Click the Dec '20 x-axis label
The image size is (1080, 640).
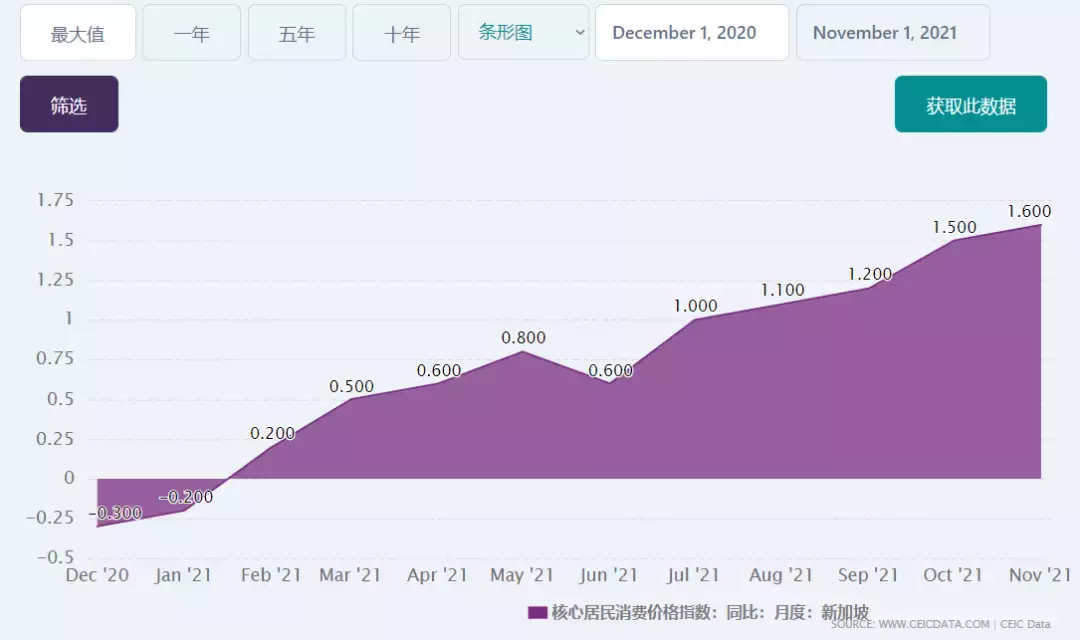(x=97, y=575)
